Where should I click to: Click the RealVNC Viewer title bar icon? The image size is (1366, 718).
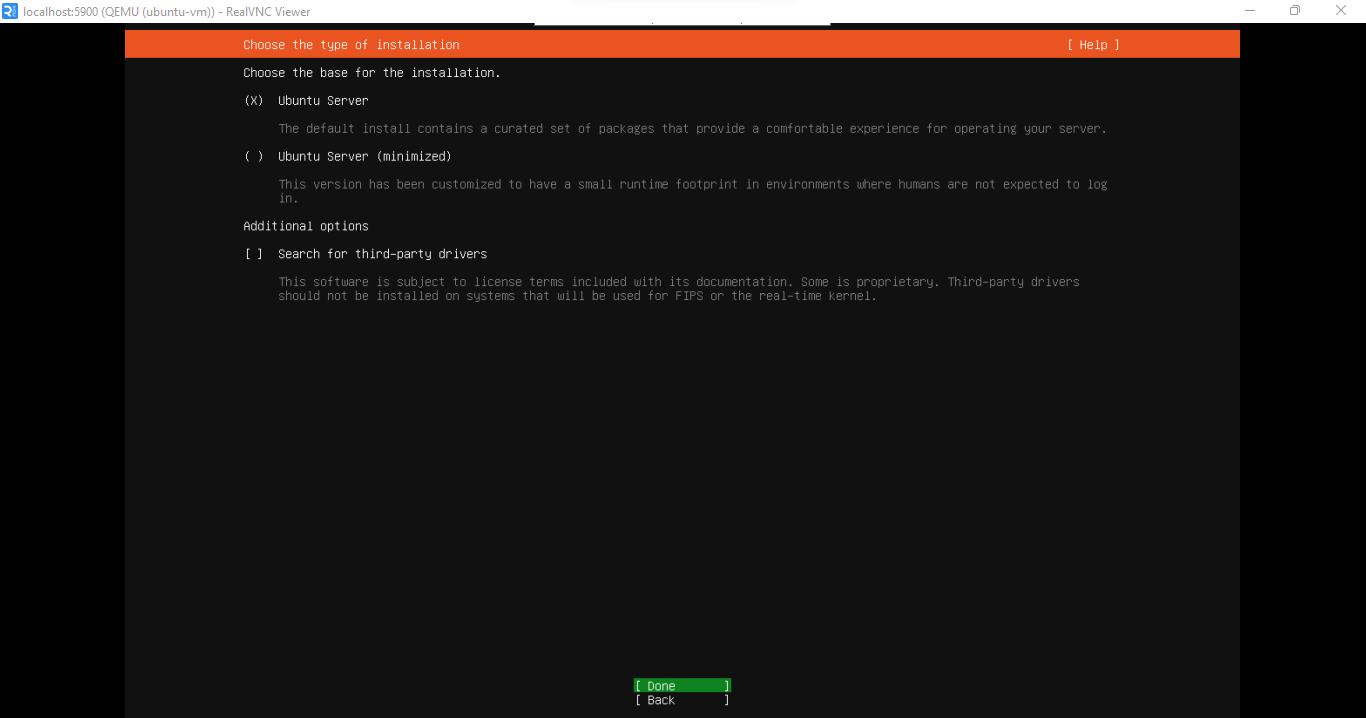pos(10,11)
